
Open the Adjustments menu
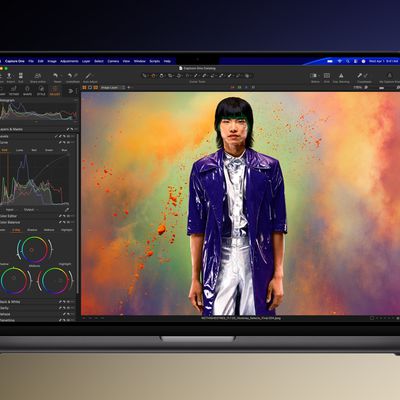(69, 61)
